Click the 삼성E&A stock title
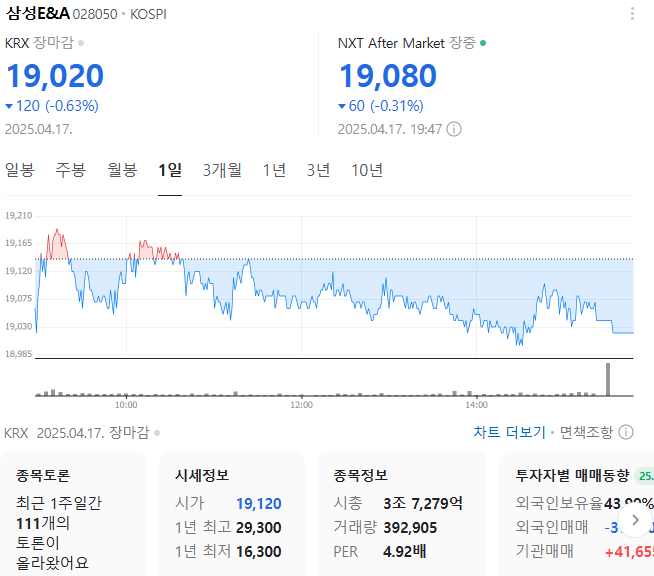Image resolution: width=654 pixels, height=576 pixels. [38, 14]
